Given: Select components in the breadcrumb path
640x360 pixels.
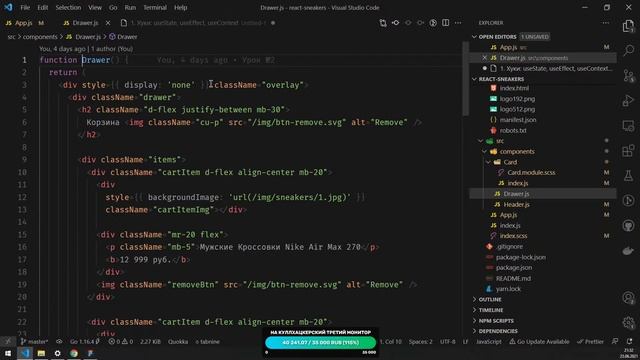Looking at the screenshot, I should [40, 37].
